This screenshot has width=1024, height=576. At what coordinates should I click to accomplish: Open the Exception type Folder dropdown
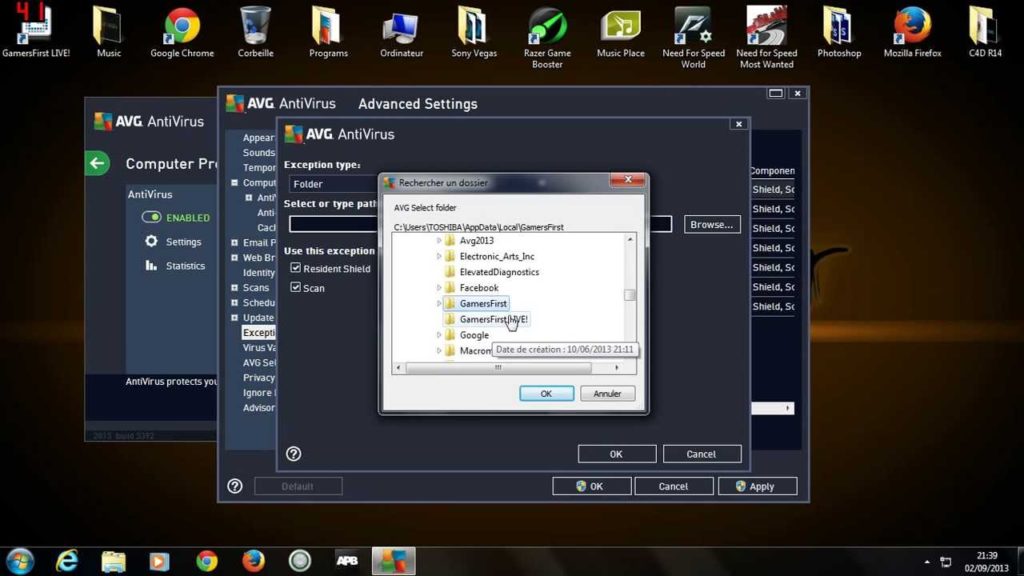[x=334, y=184]
